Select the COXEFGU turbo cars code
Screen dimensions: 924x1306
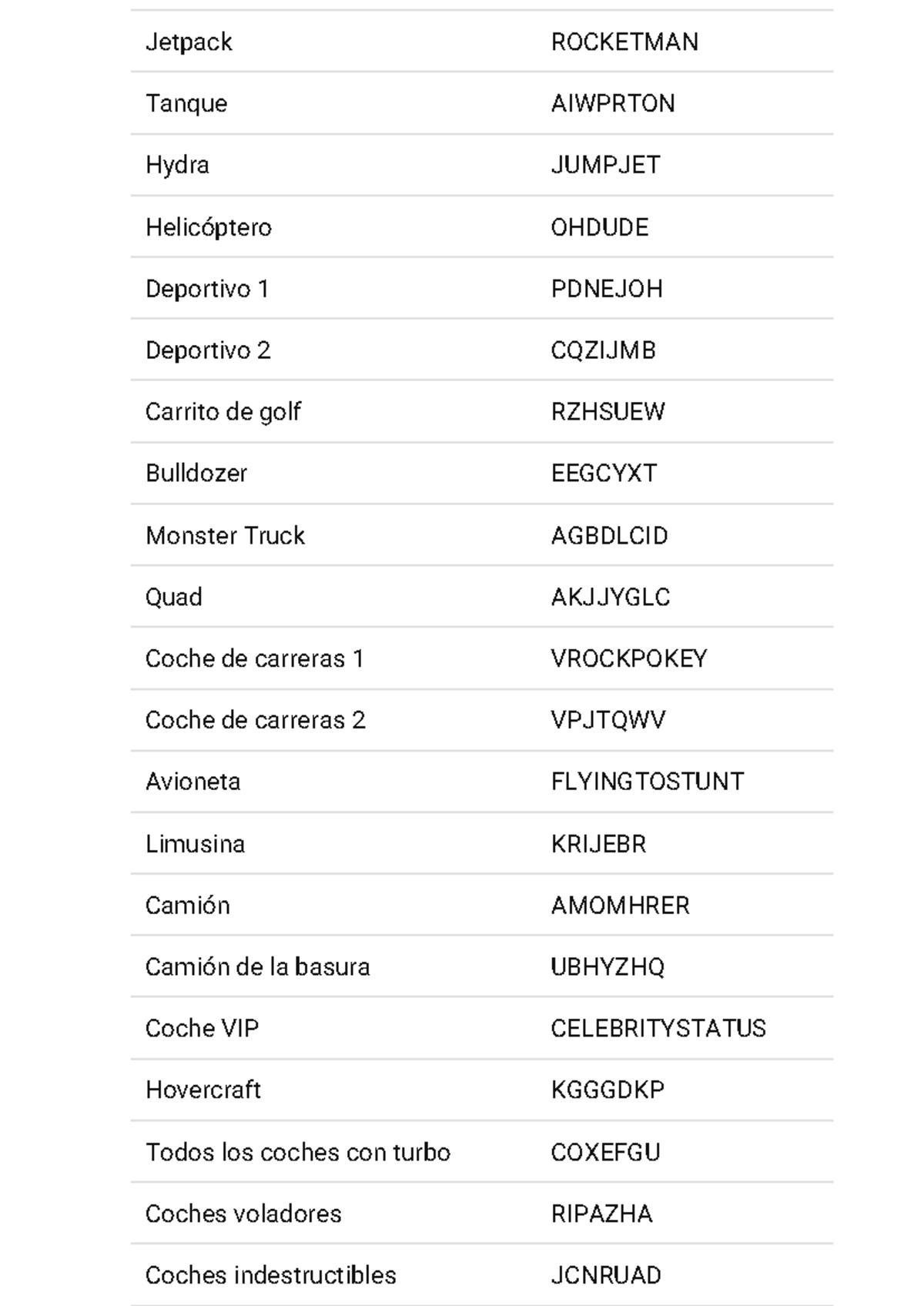606,1152
